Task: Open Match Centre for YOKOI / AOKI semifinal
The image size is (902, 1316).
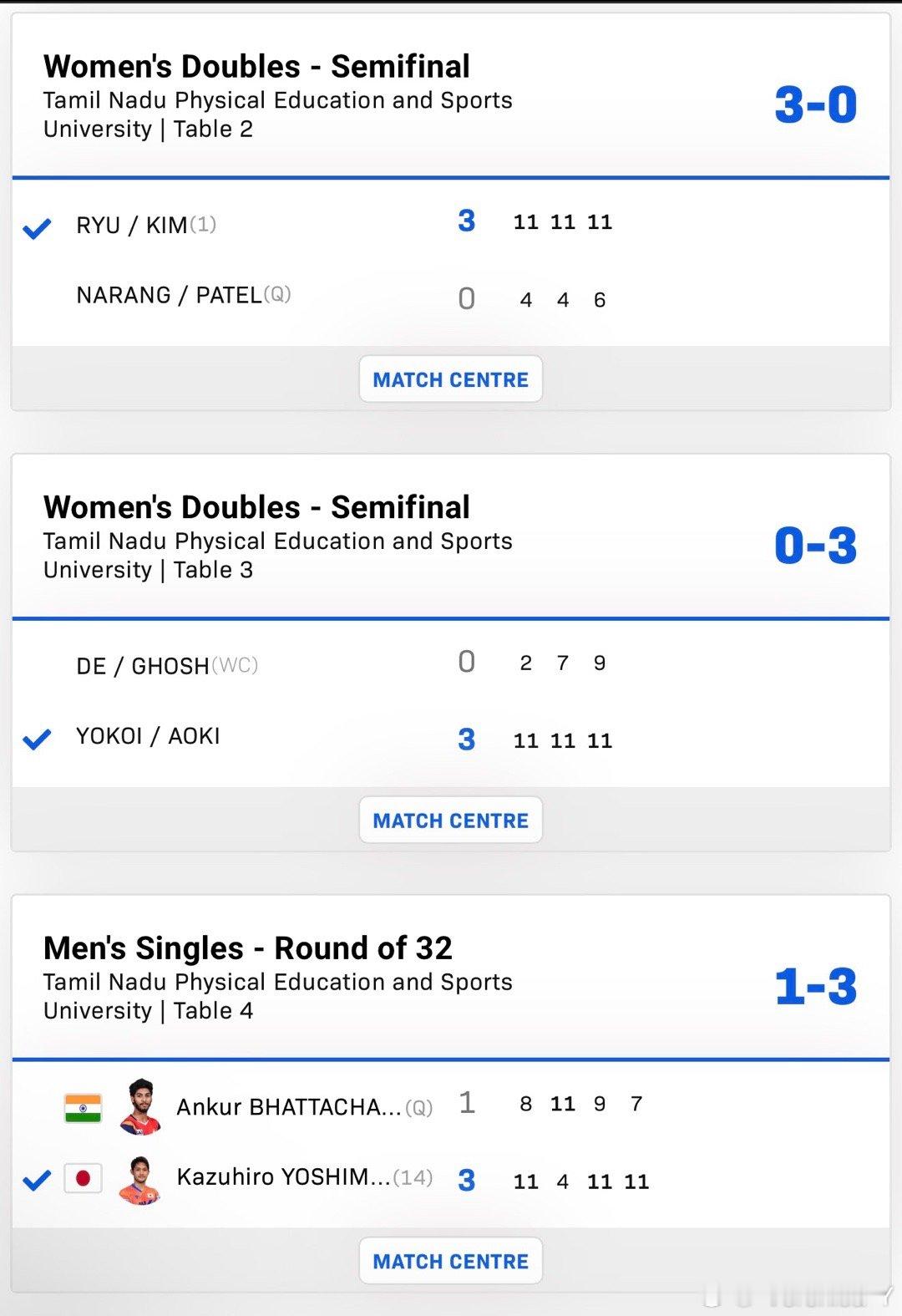Action: (450, 821)
